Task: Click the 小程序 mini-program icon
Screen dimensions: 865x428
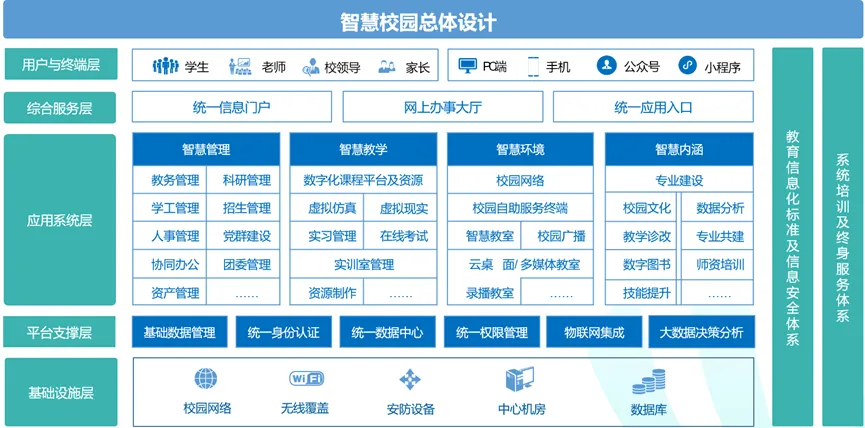Action: 687,66
